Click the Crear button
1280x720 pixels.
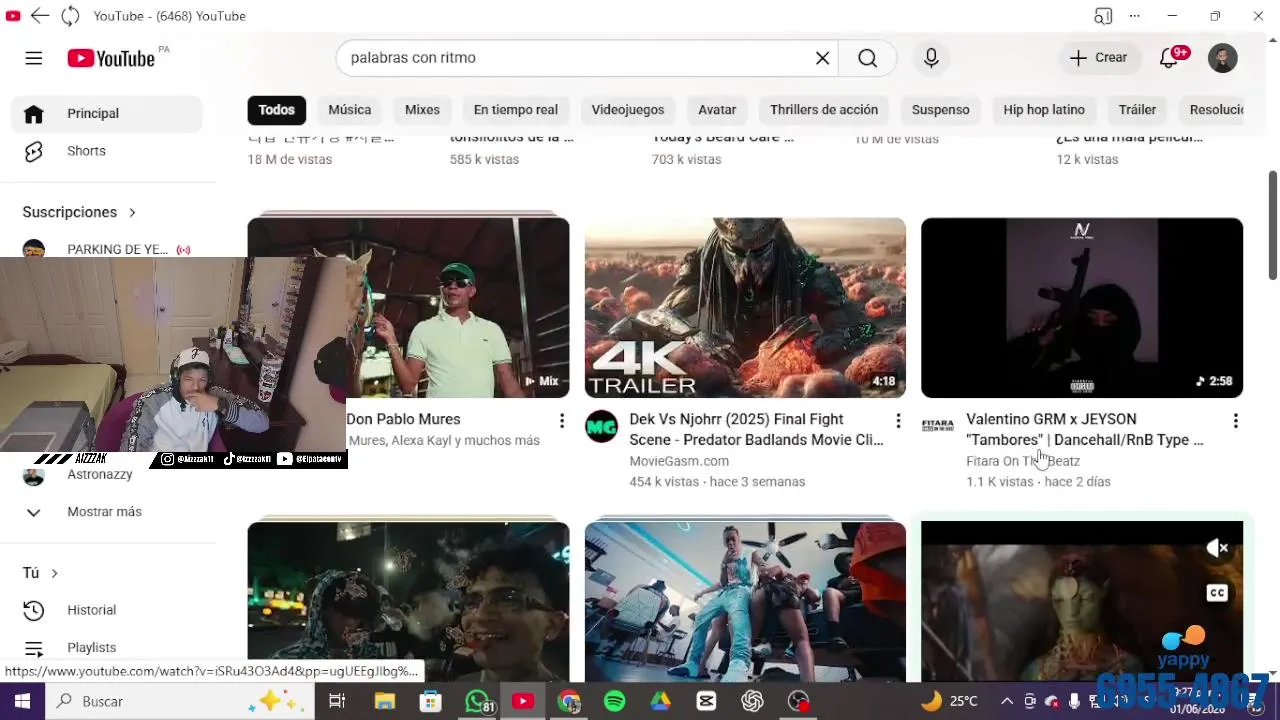click(1098, 58)
